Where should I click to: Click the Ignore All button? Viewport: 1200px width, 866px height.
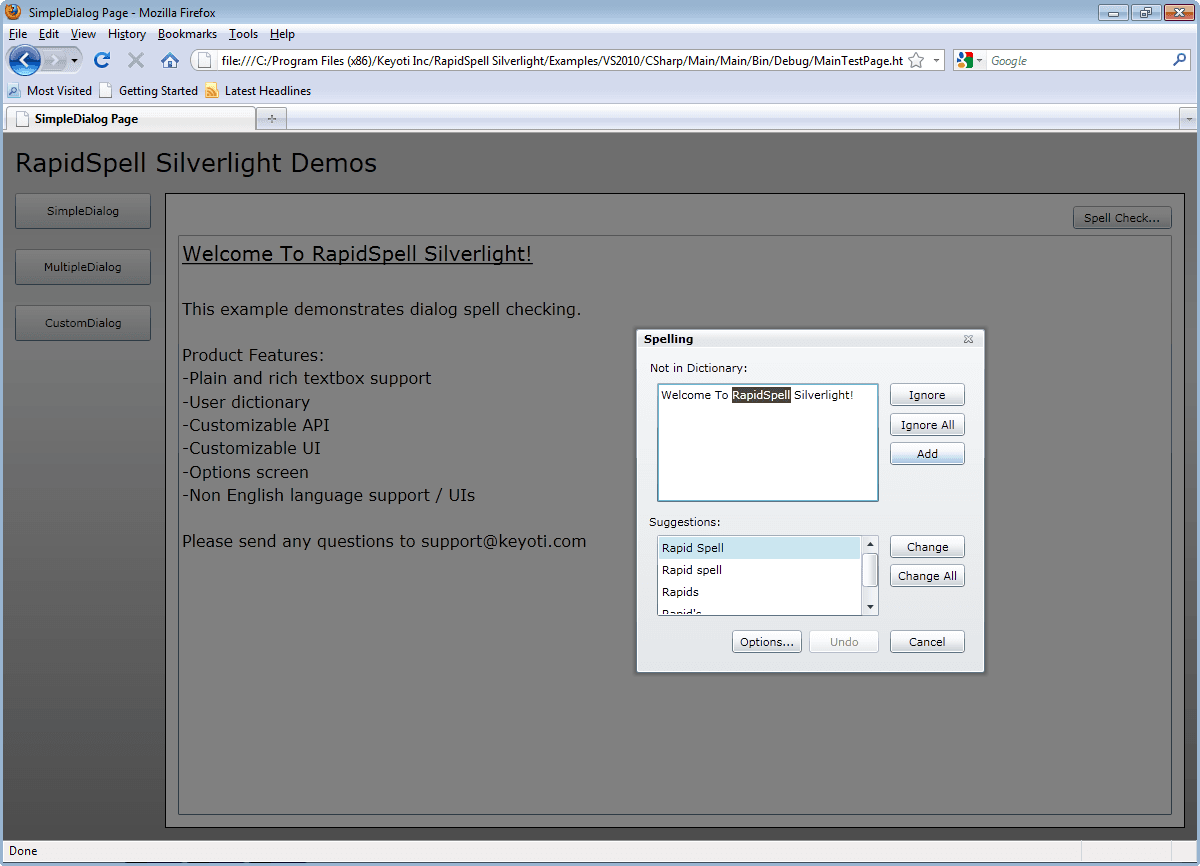(927, 425)
